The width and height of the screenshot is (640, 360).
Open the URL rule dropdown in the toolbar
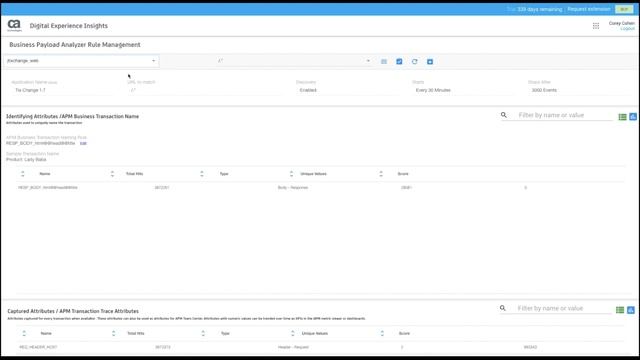(x=293, y=61)
